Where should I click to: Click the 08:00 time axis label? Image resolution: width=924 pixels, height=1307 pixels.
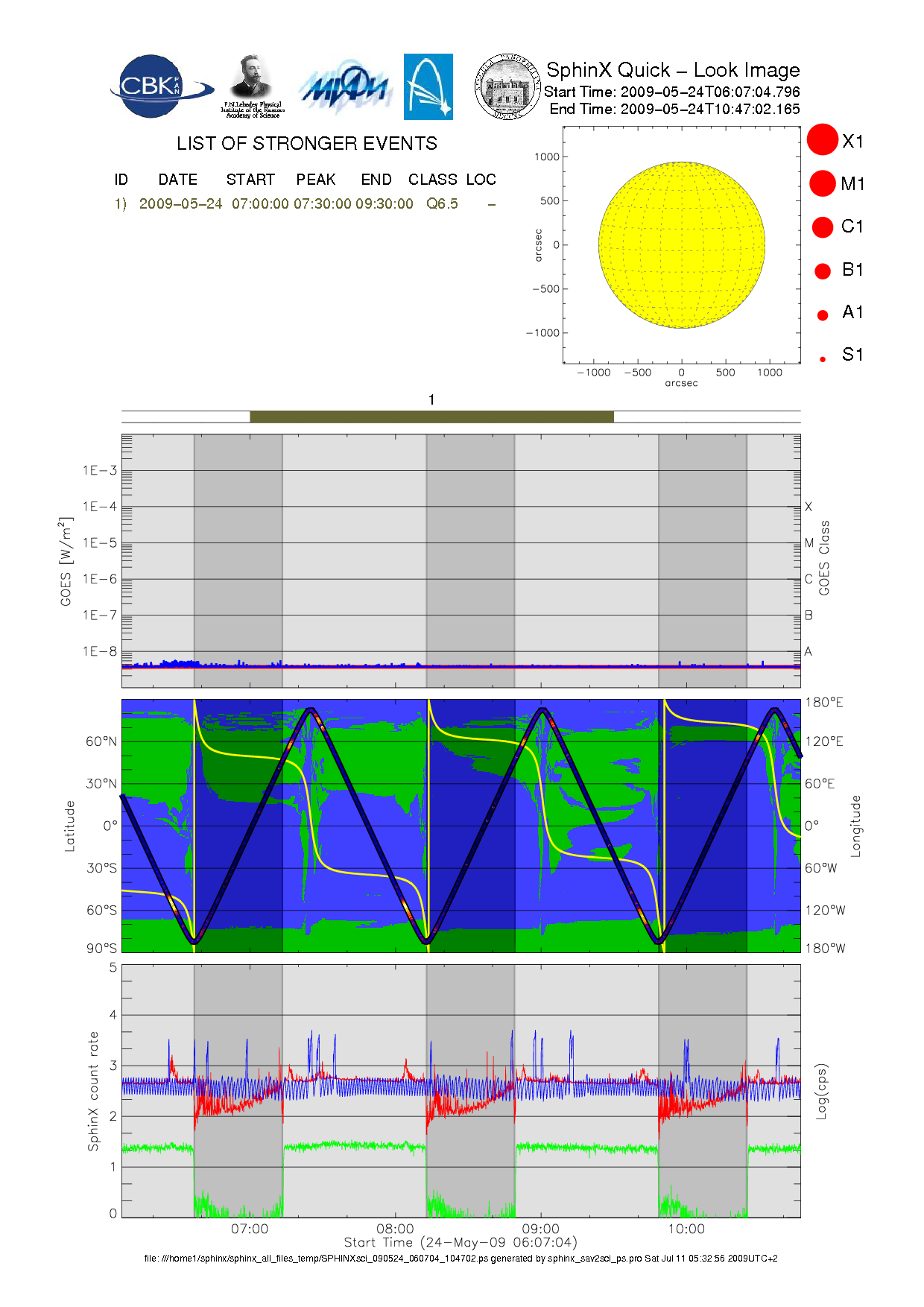(x=395, y=1229)
